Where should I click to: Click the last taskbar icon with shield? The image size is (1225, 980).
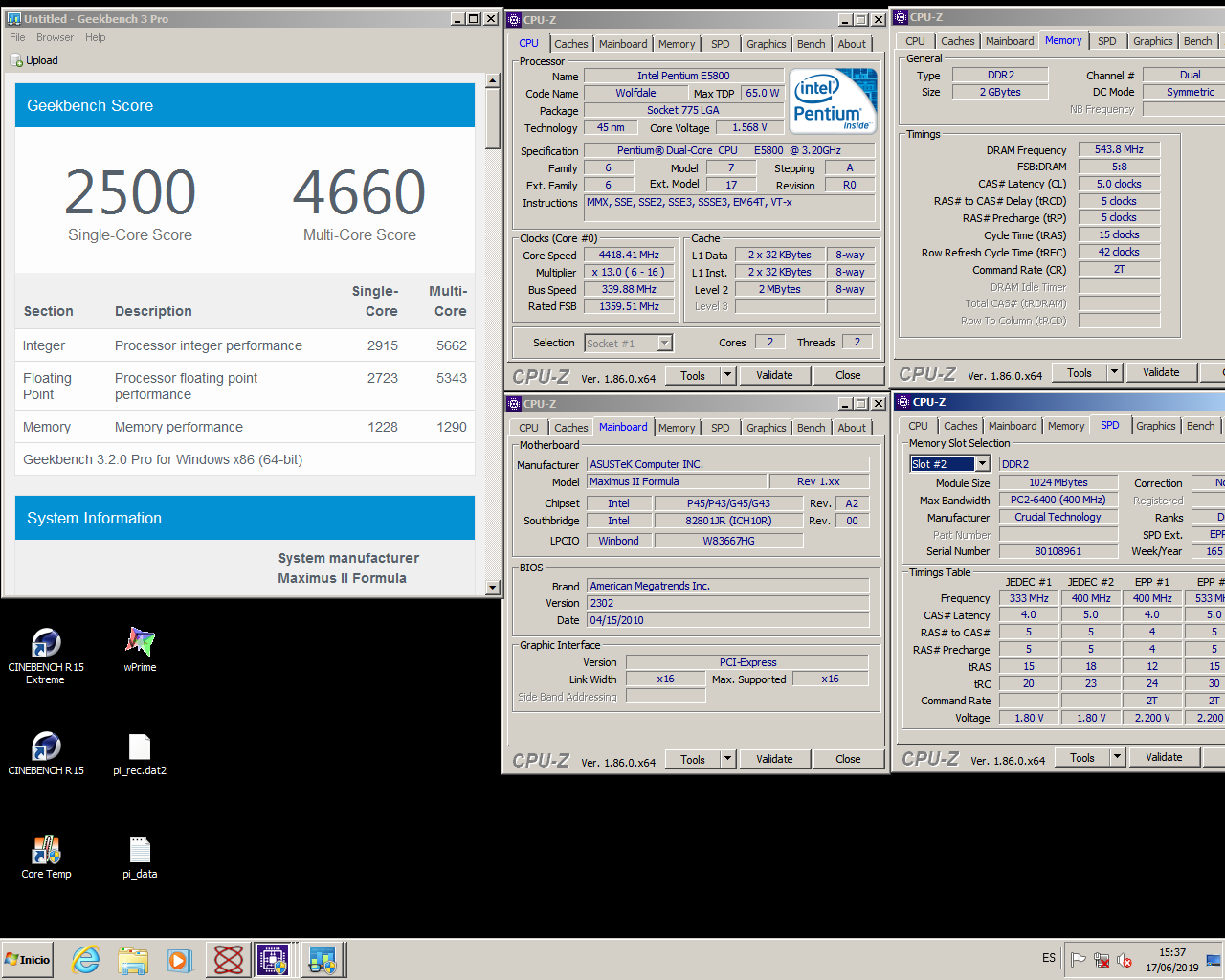pyautogui.click(x=322, y=959)
